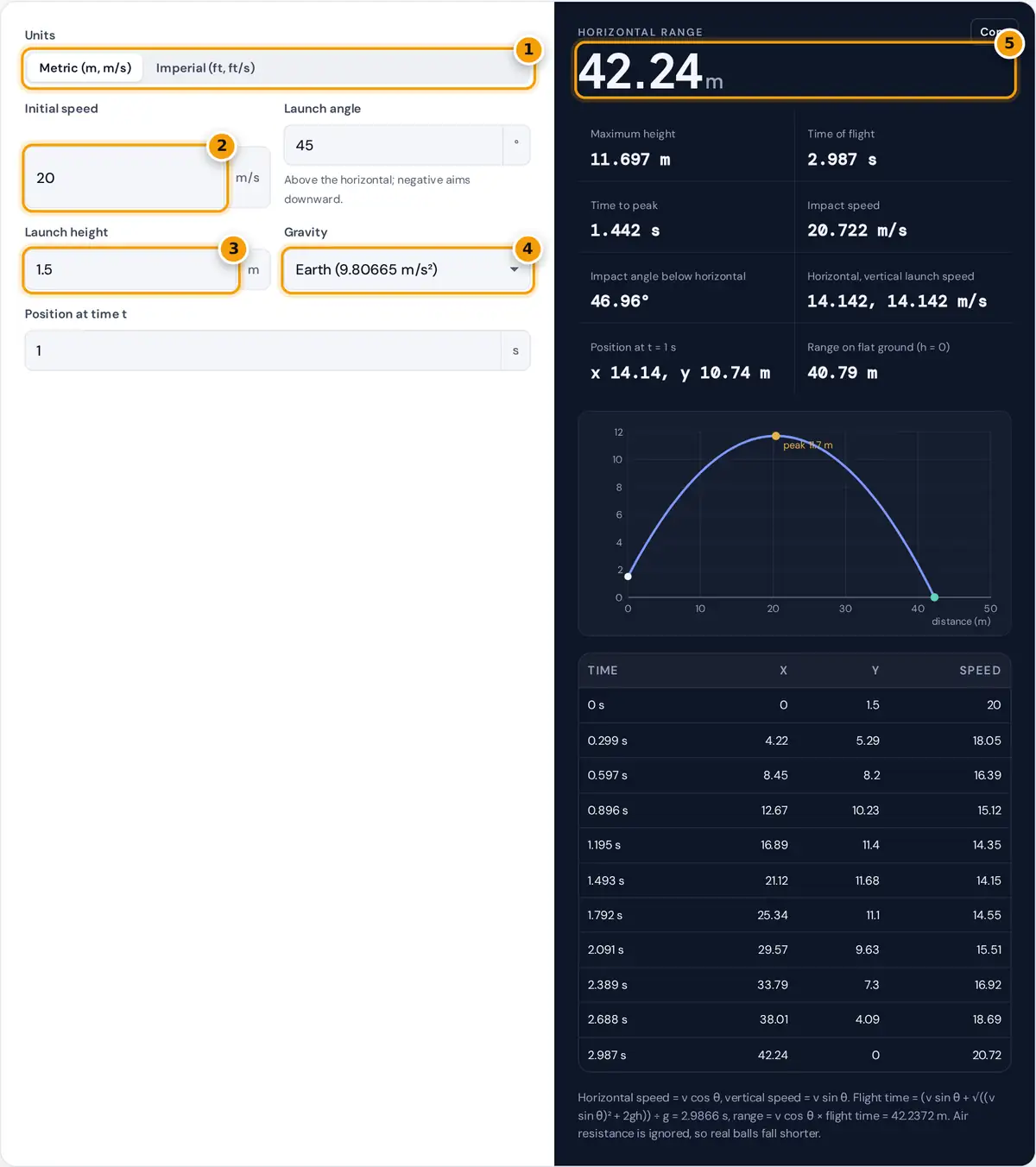The image size is (1036, 1167).
Task: Click the maximum height value 11.697 m
Action: (x=630, y=160)
